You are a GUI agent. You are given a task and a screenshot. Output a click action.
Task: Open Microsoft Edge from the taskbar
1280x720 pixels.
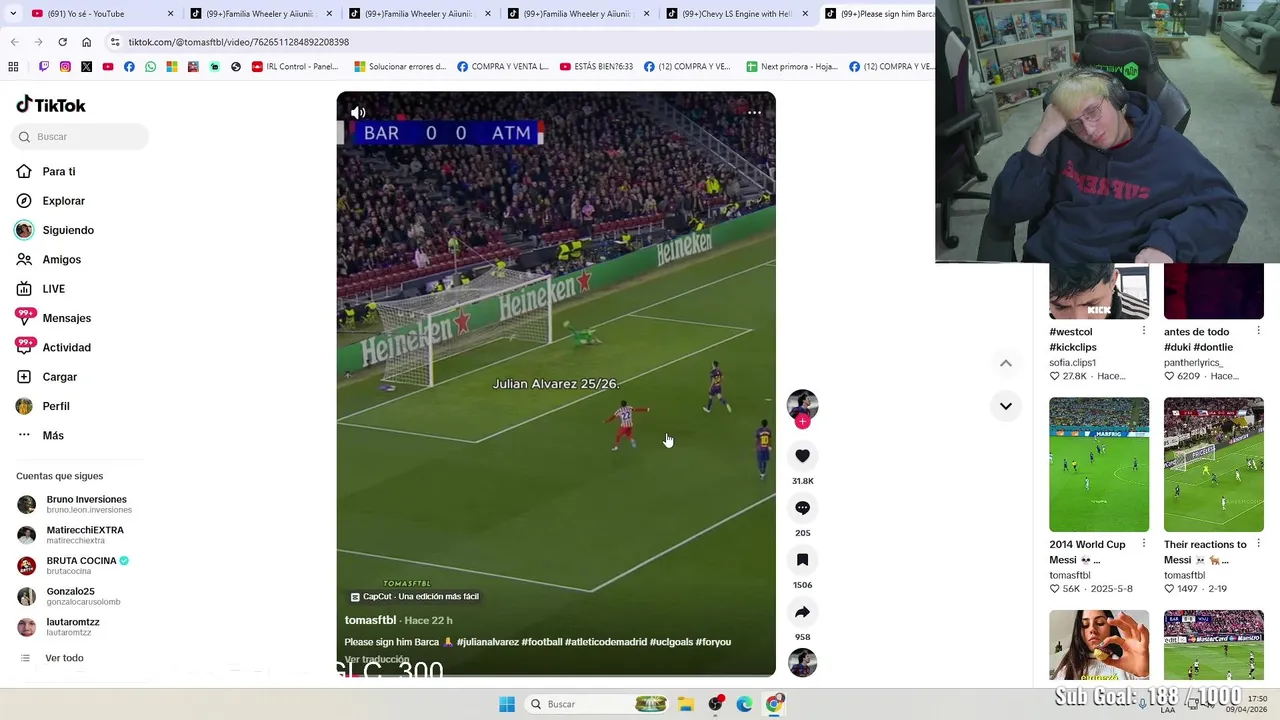click(744, 704)
